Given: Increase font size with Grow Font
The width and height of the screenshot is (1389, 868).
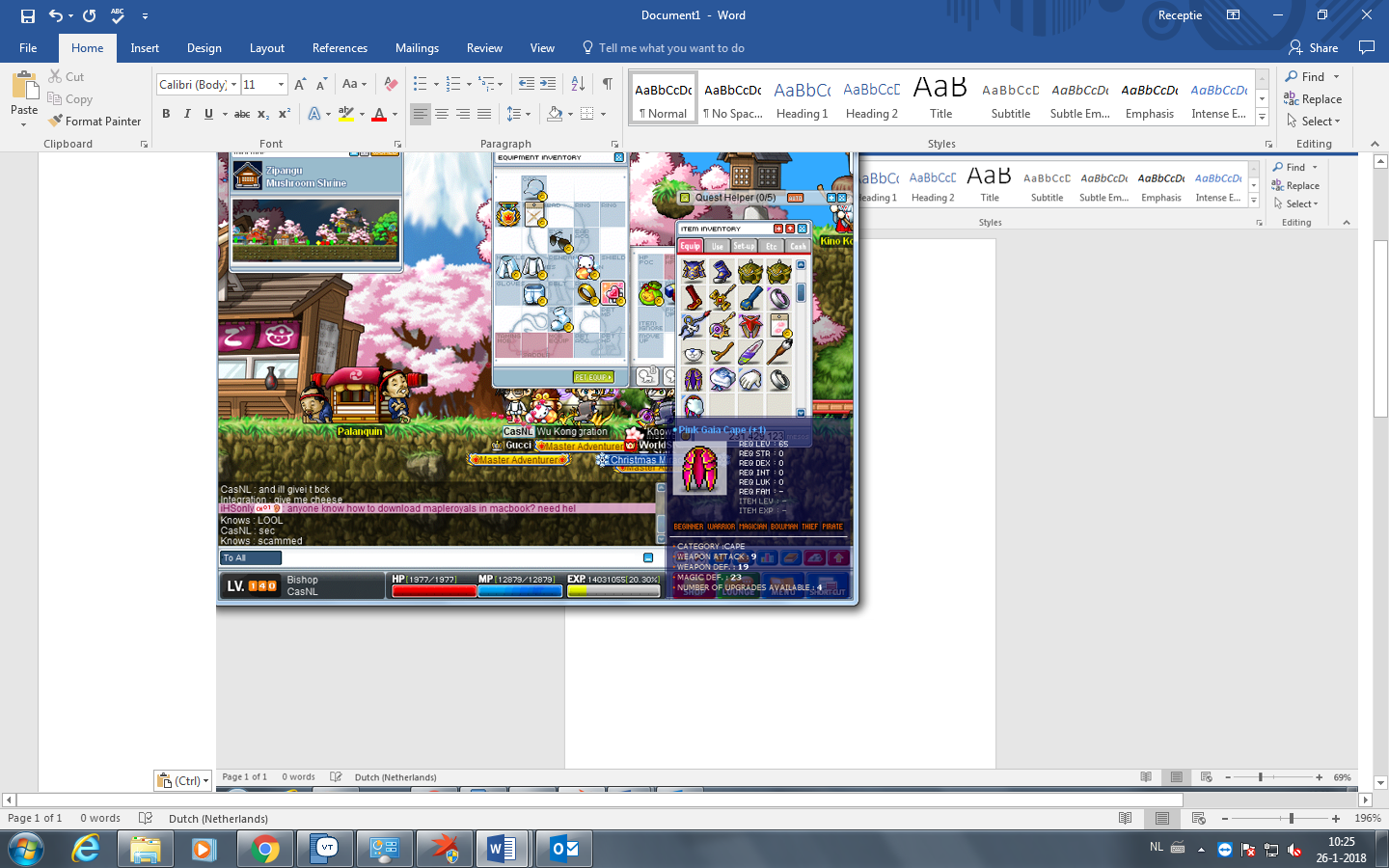Looking at the screenshot, I should coord(300,84).
